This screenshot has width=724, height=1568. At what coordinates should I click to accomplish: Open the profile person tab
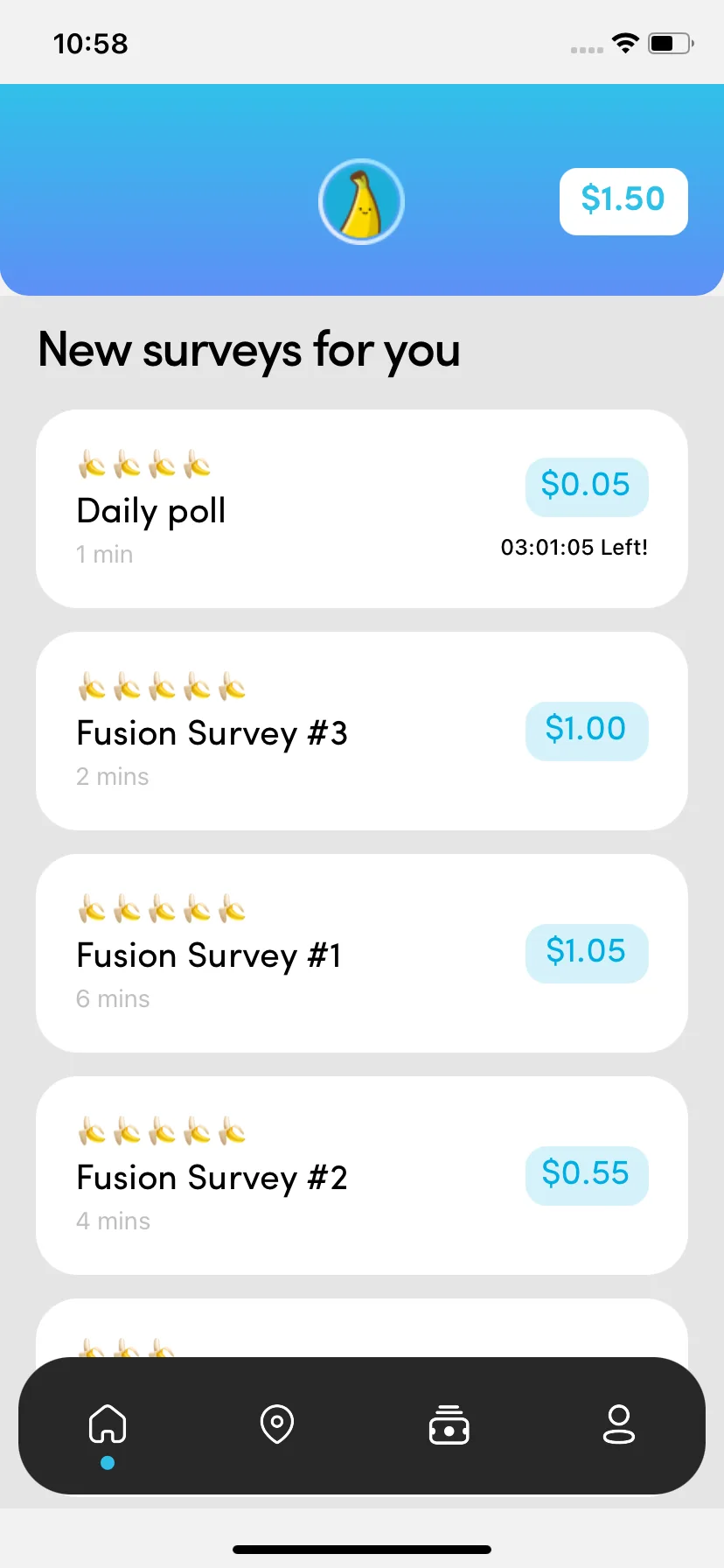coord(619,1424)
